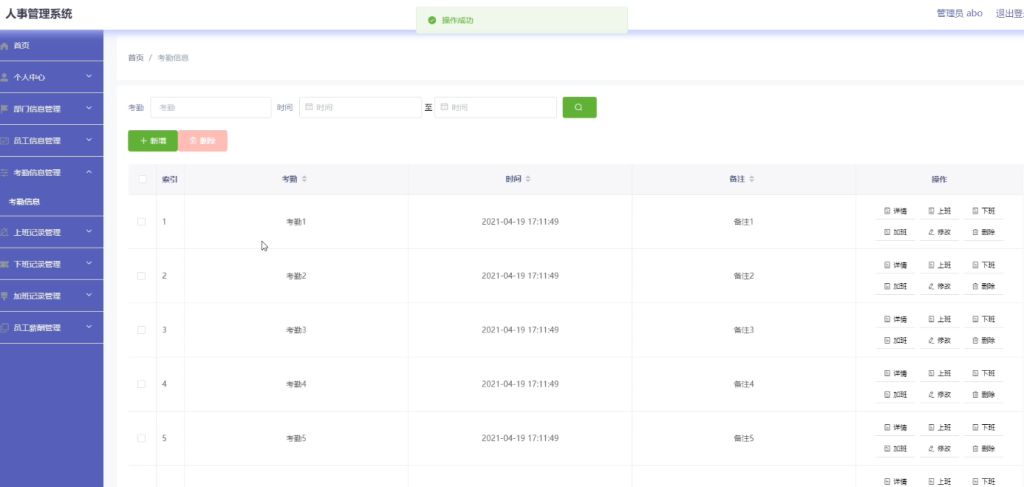Open the 员工薪酬管理 menu
1024x487 pixels.
pyautogui.click(x=52, y=328)
